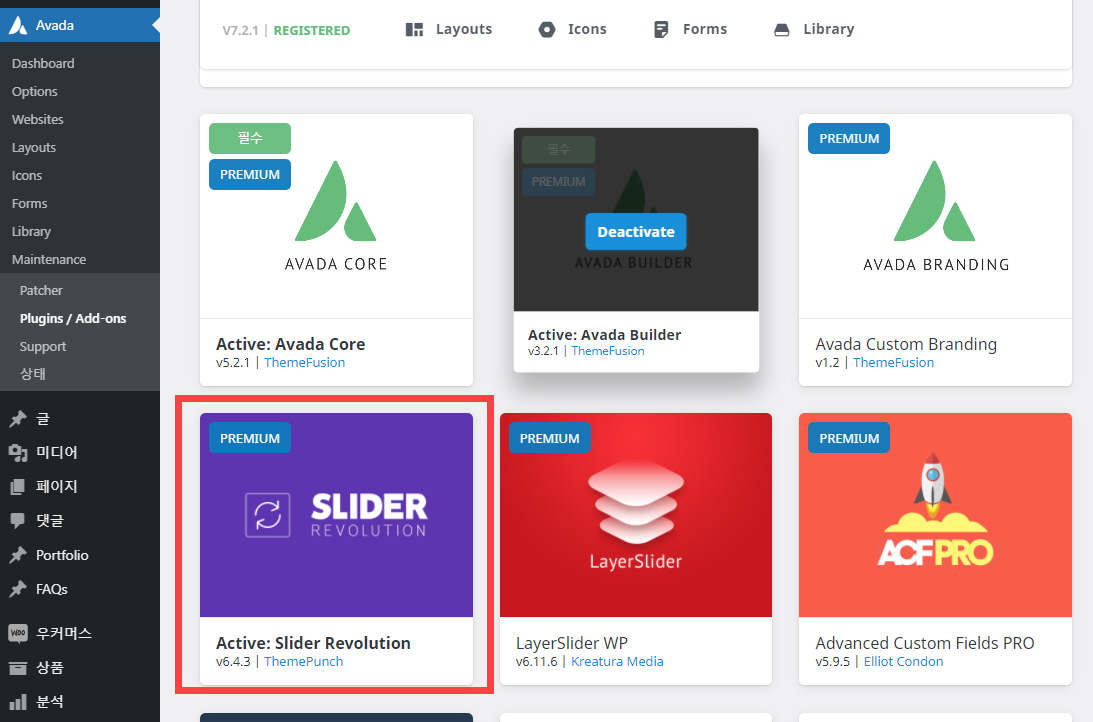1093x722 pixels.
Task: Open the Layouts tab in header
Action: (449, 29)
